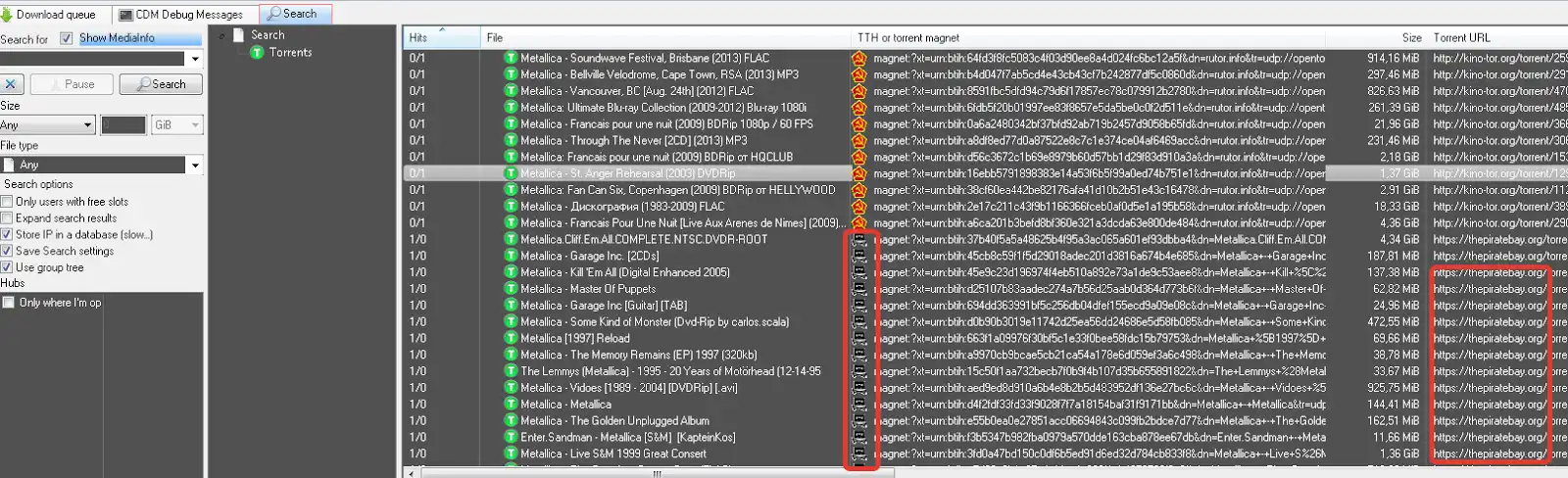Viewport: 1568px width, 478px height.
Task: Enable Expand search results option
Action: [x=7, y=218]
